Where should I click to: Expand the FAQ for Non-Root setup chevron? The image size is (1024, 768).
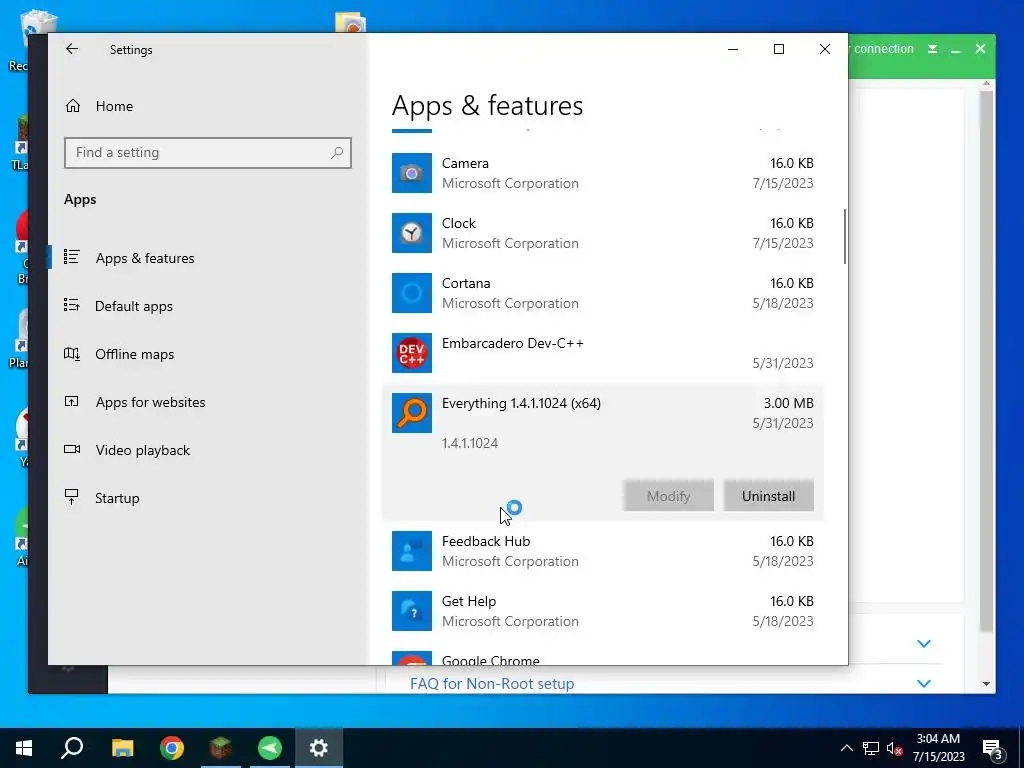[x=923, y=683]
